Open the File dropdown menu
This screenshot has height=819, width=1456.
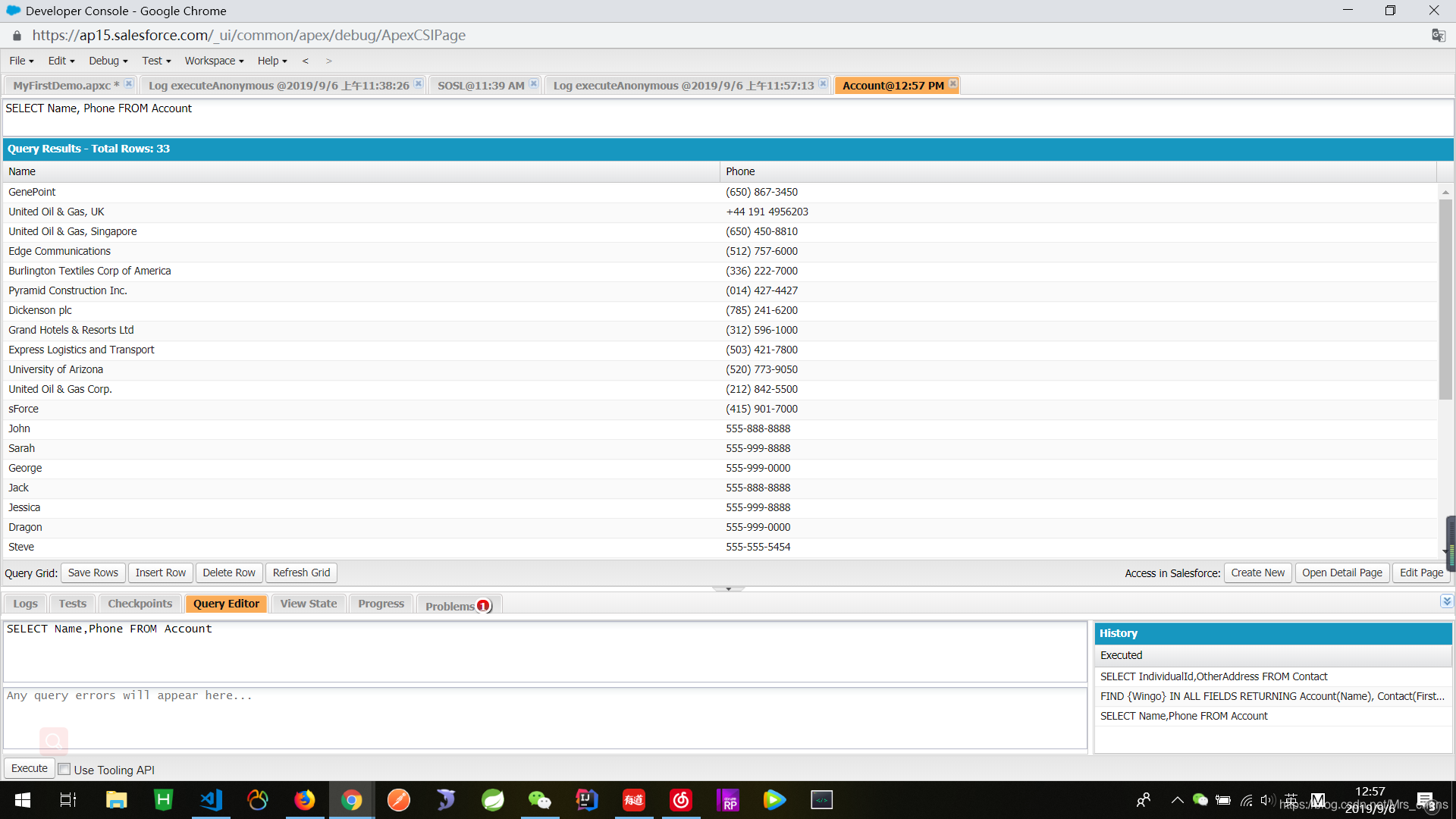click(x=21, y=61)
